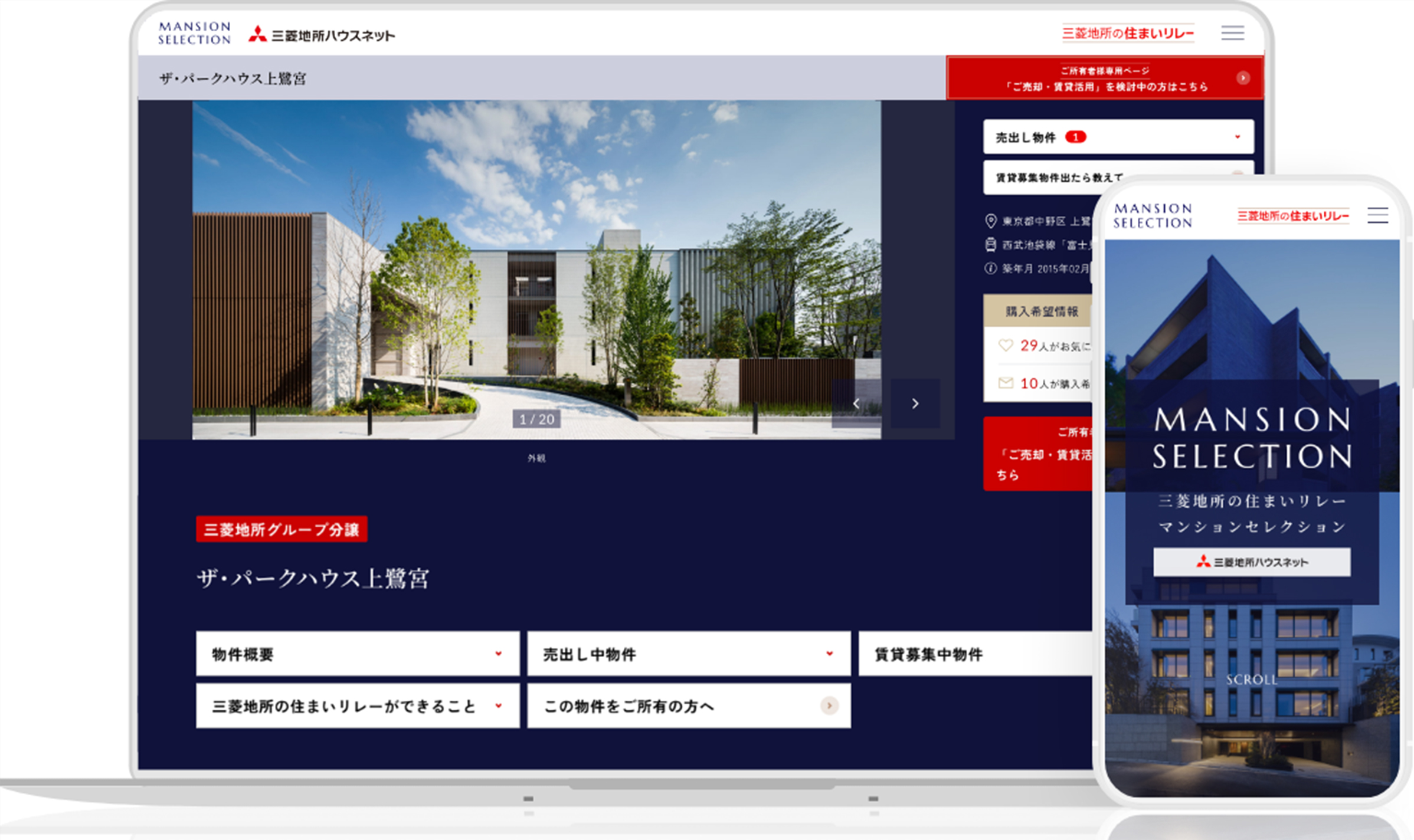Tap 三菱地所ハウスネット button on mobile view
Viewport: 1414px width, 840px height.
1252,562
